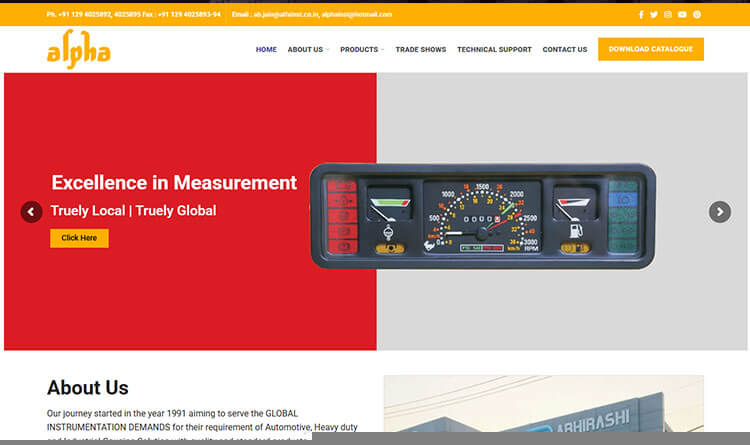Open the Twitter social icon

tap(654, 14)
